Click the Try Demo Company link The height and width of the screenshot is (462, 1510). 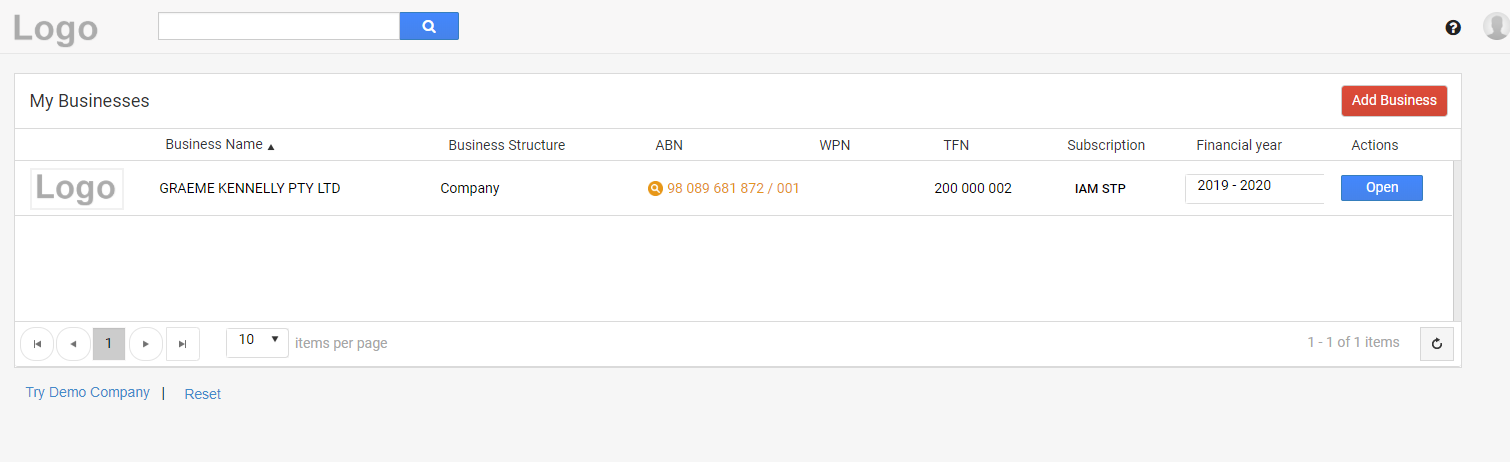pos(88,393)
